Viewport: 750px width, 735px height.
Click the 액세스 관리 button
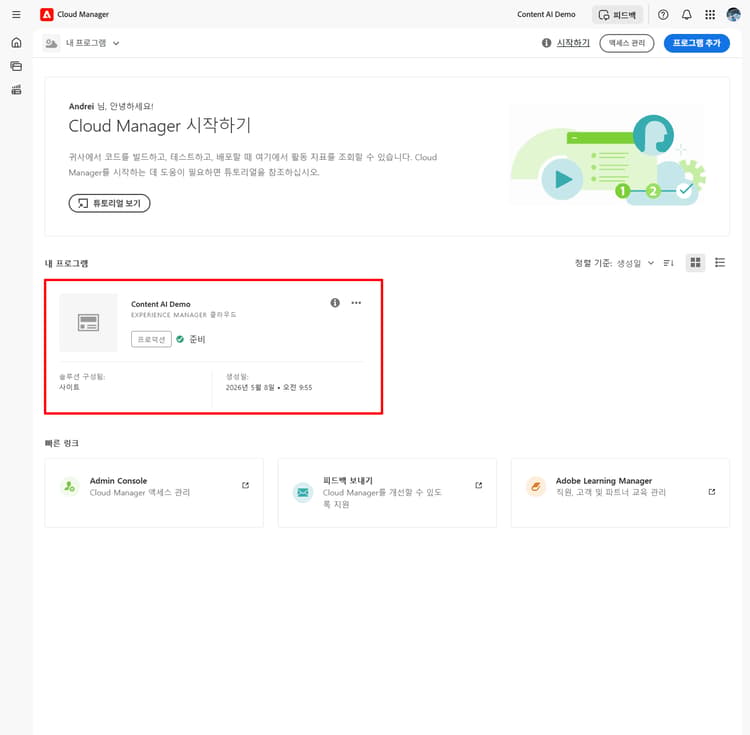(x=627, y=43)
